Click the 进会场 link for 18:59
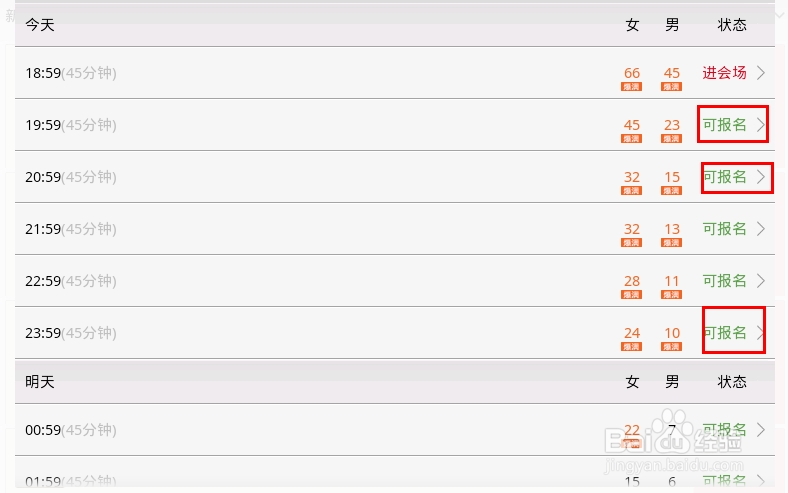 coord(724,73)
